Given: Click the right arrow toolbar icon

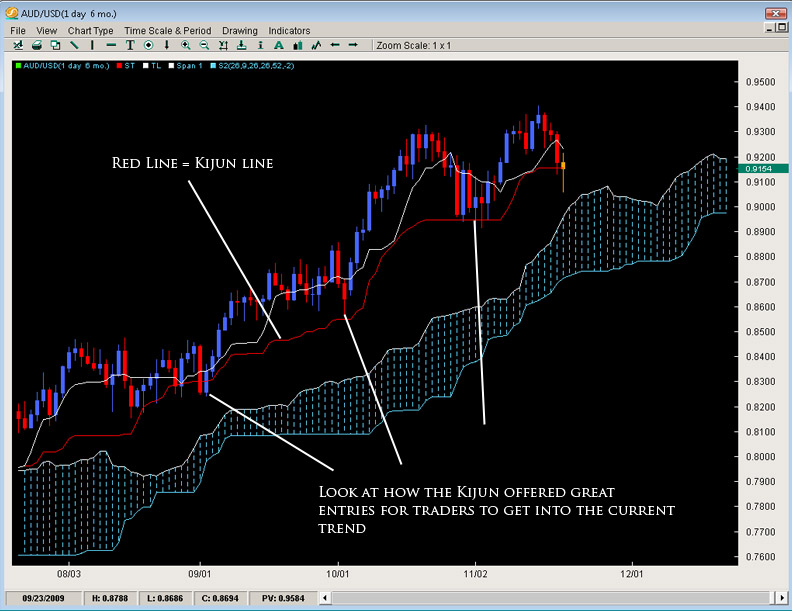Looking at the screenshot, I should 353,45.
